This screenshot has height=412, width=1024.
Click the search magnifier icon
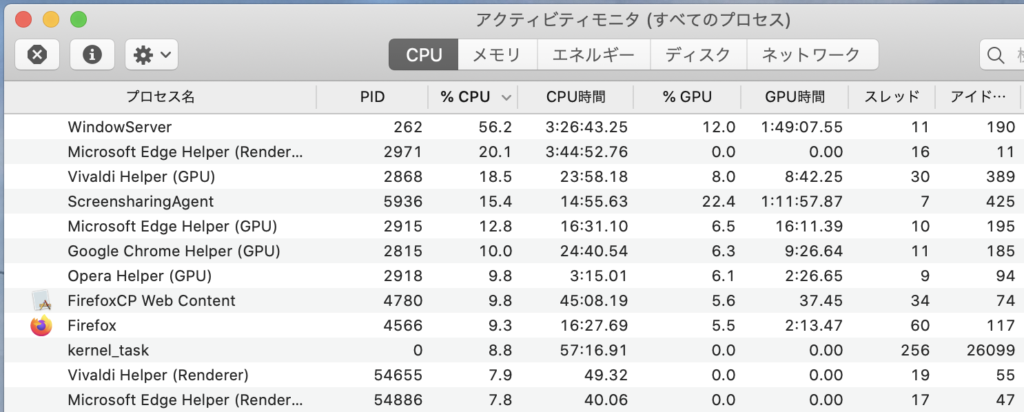996,55
